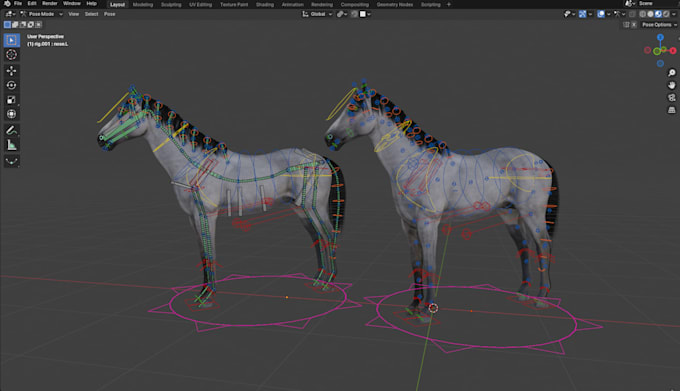Open the snapping options dropdown
The image size is (680, 391).
tap(346, 14)
